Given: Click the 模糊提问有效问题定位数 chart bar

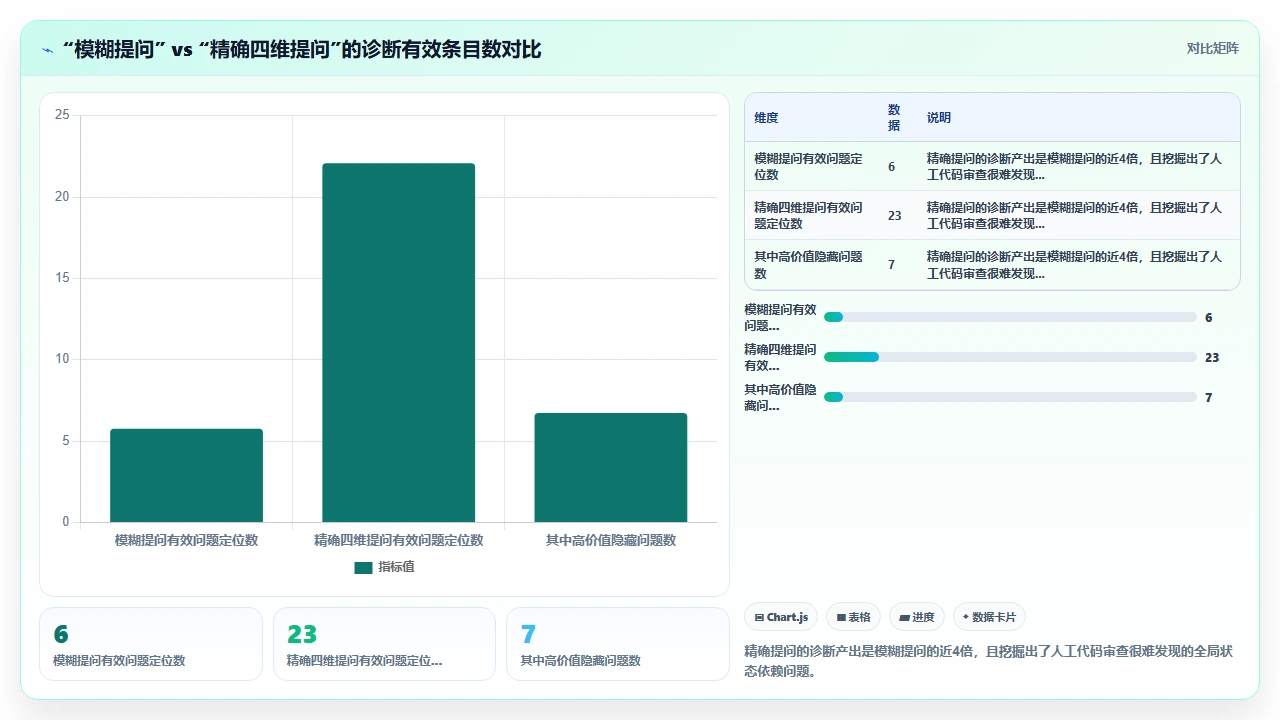Looking at the screenshot, I should tap(186, 475).
